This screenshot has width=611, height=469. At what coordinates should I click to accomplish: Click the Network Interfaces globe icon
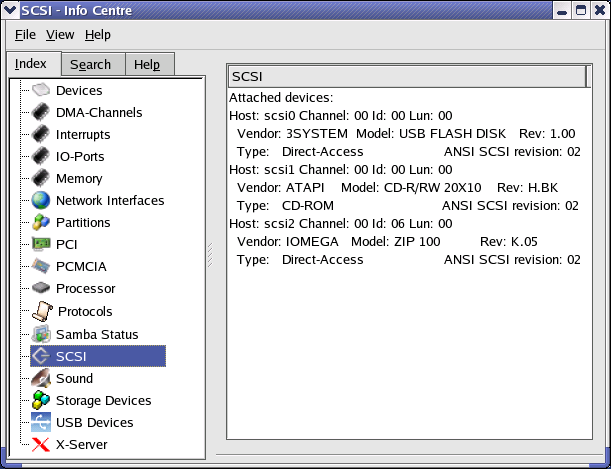(41, 200)
